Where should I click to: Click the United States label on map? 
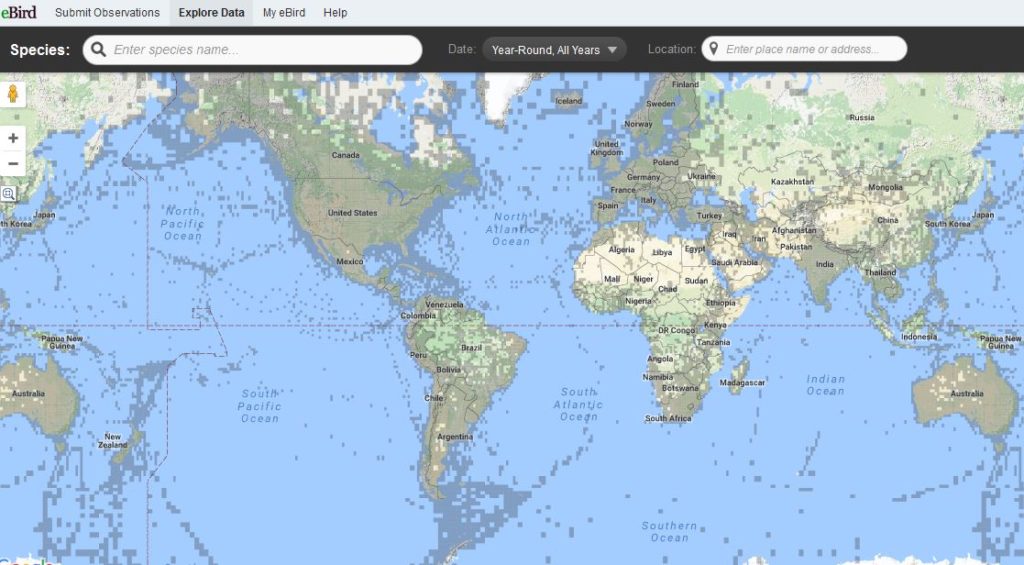[x=353, y=213]
